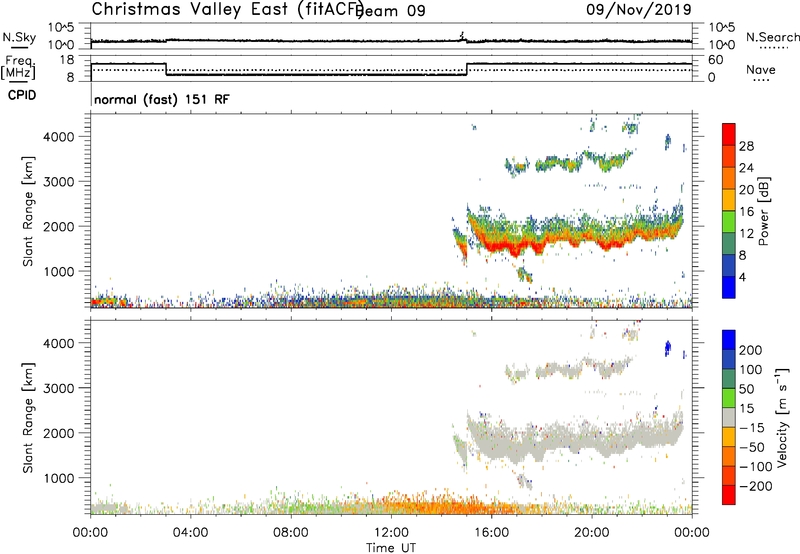
Task: Click the 'N.Sky' legend label
Action: coord(19,37)
